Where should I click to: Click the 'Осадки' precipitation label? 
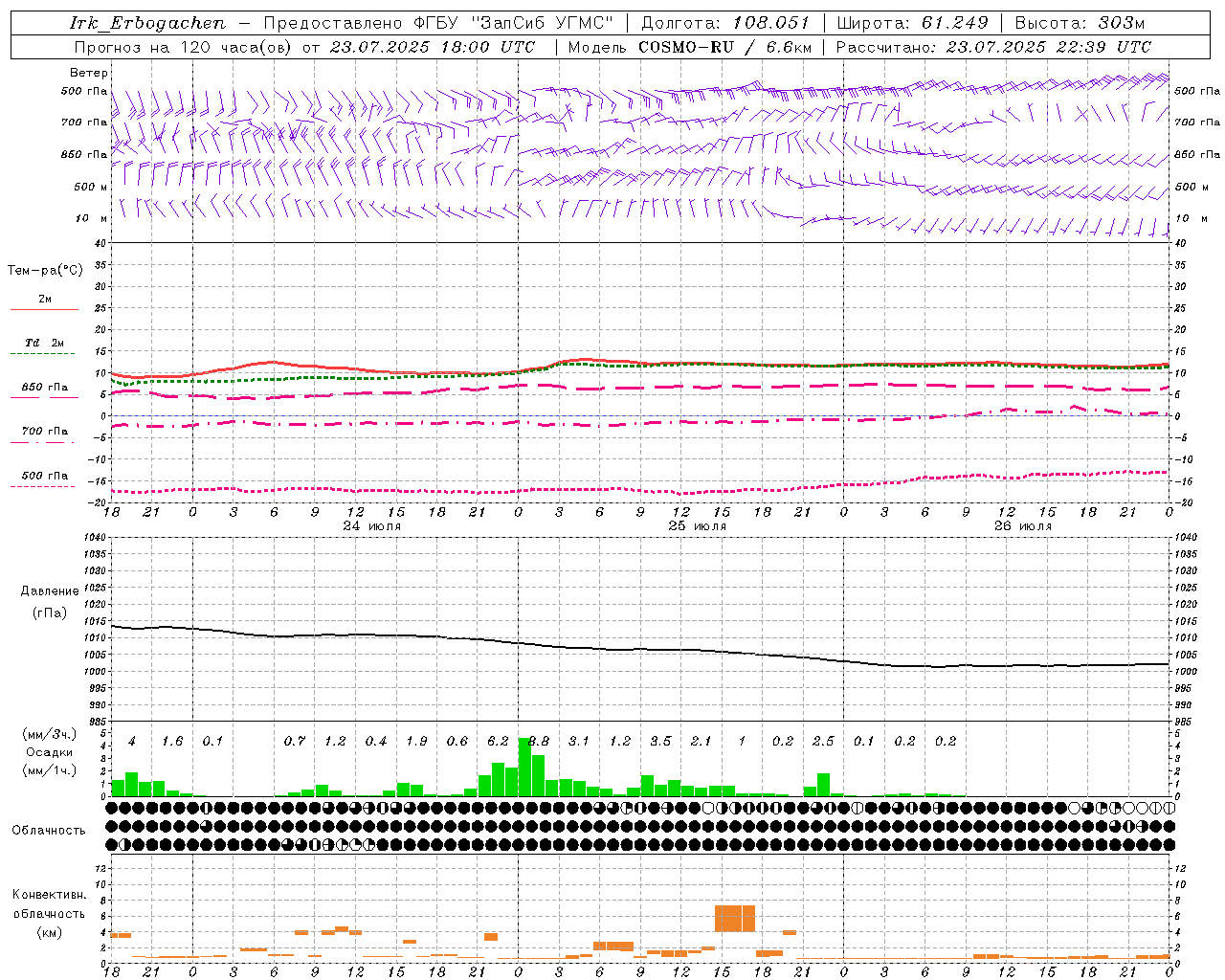[x=50, y=752]
